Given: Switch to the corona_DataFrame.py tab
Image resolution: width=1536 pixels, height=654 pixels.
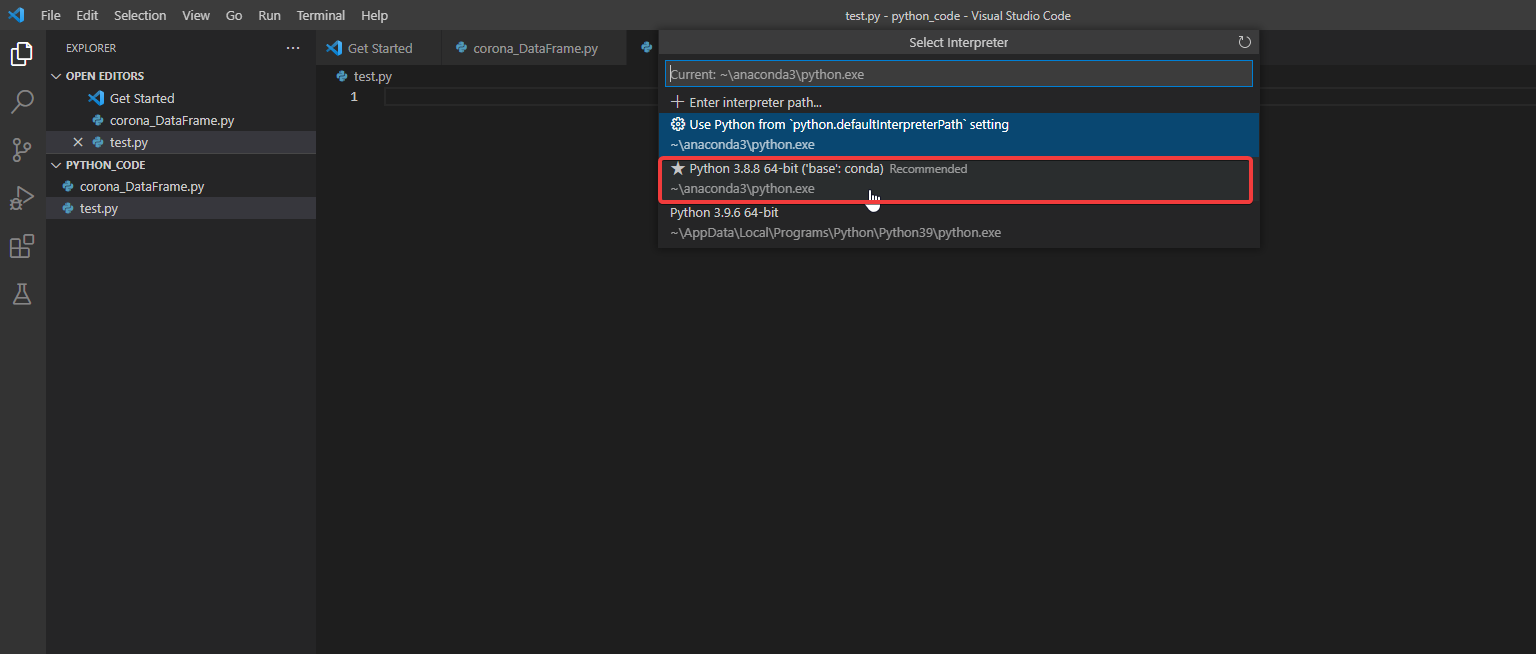Looking at the screenshot, I should pyautogui.click(x=535, y=48).
